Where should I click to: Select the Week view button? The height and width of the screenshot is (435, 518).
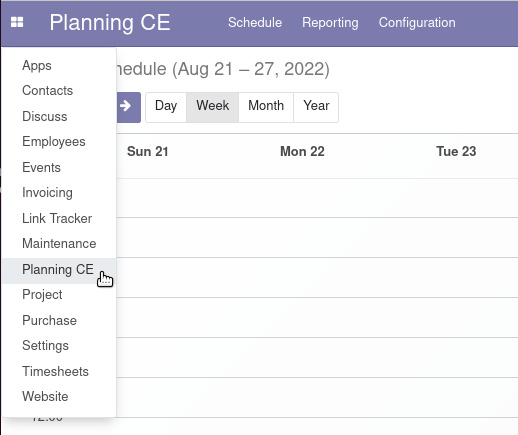[x=212, y=107]
